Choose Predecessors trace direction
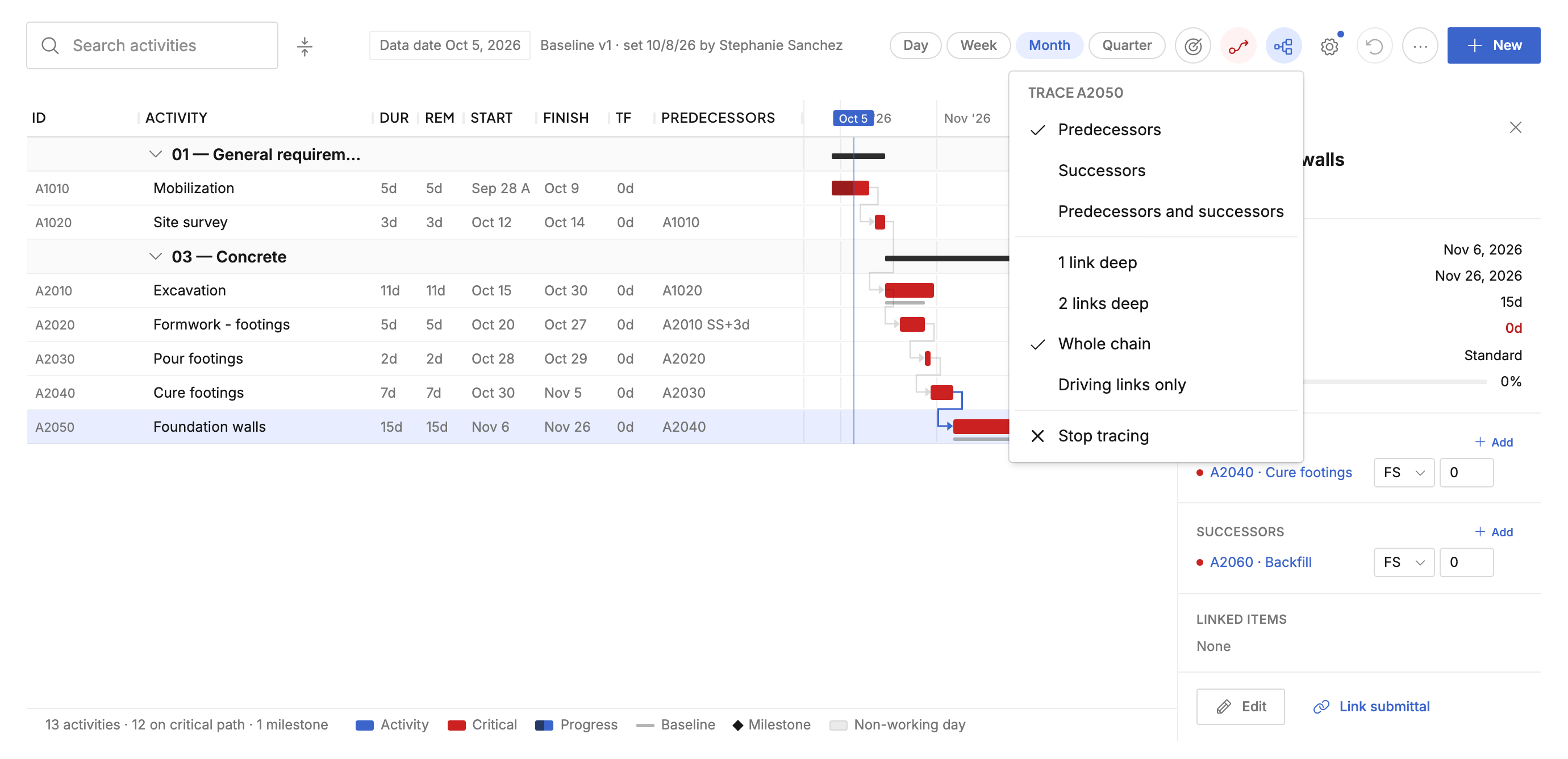The width and height of the screenshot is (1568, 759). (1156, 130)
